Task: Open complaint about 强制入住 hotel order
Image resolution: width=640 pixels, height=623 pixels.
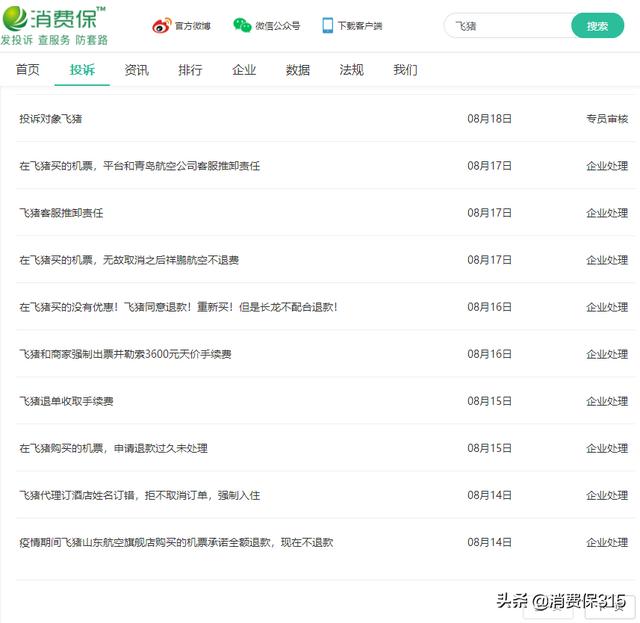Action: (140, 495)
